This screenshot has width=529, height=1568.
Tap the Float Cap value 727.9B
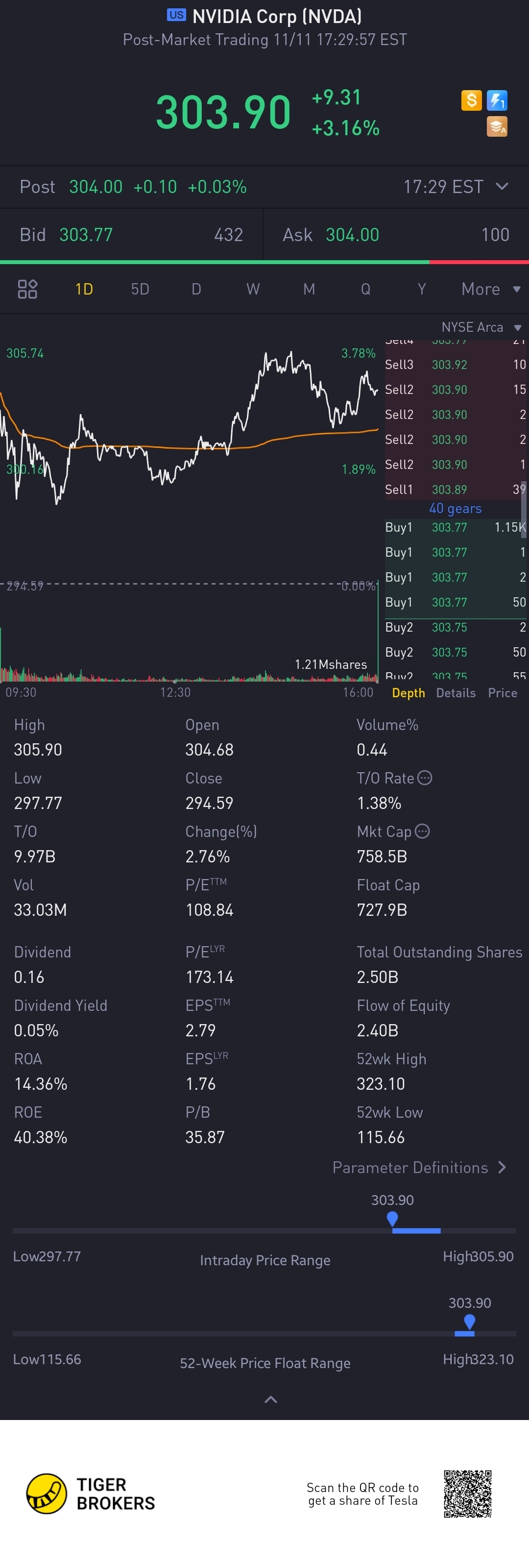click(382, 910)
